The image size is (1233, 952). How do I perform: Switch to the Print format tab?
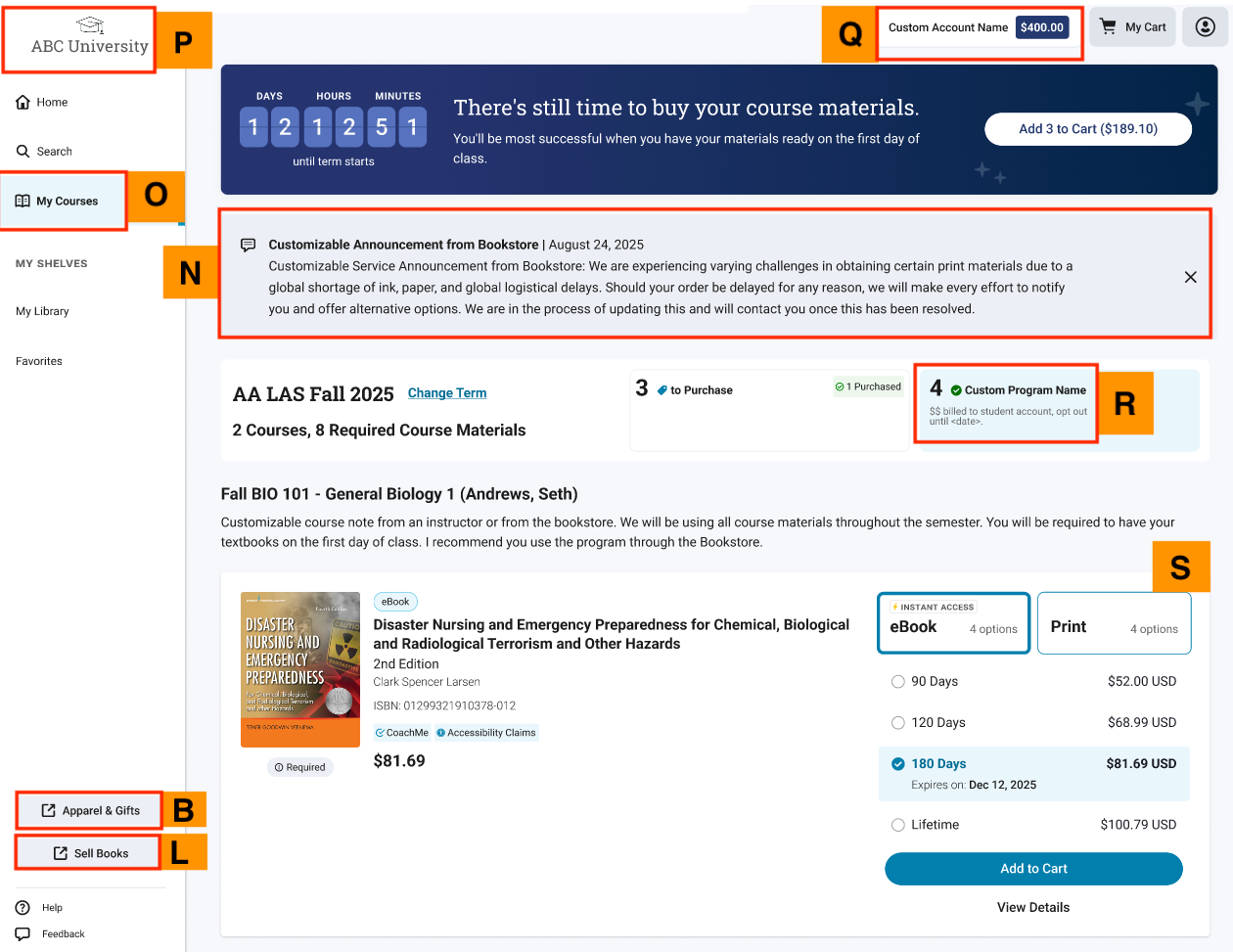pyautogui.click(x=1114, y=622)
